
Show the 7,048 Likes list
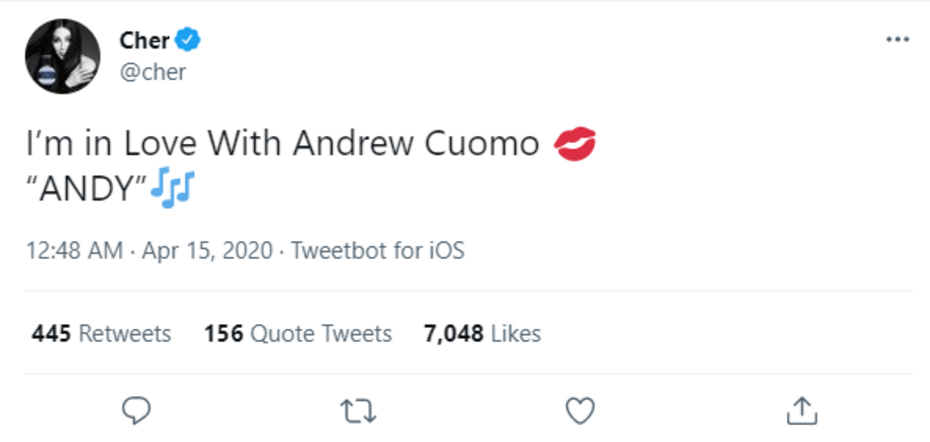(482, 333)
